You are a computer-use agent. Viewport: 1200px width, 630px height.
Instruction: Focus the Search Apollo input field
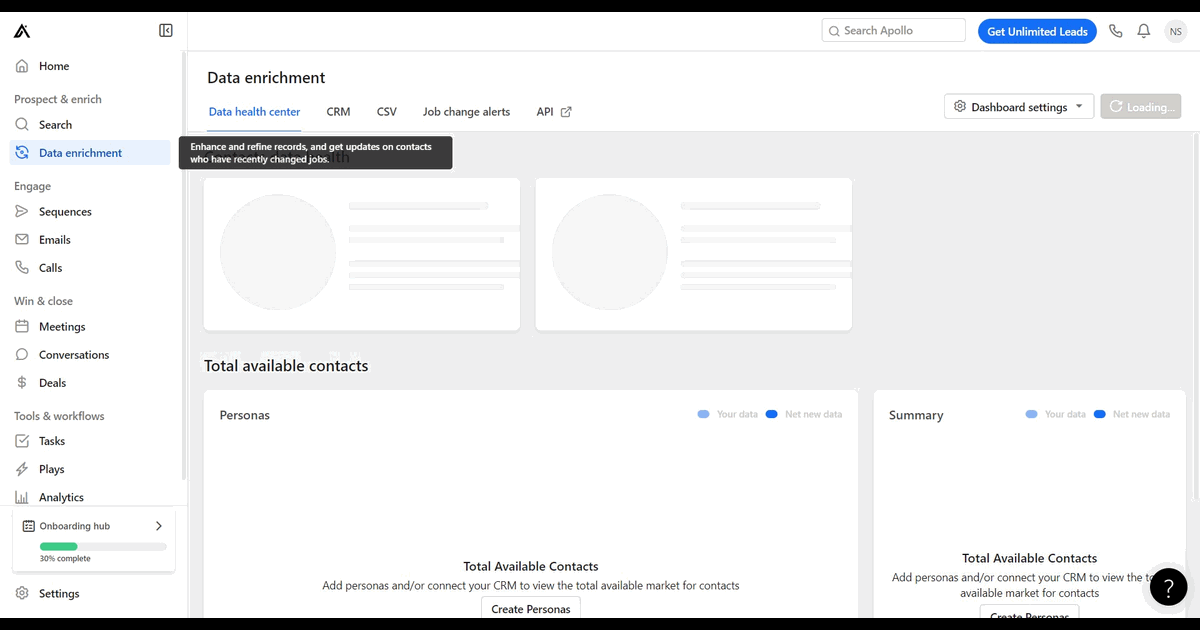894,31
